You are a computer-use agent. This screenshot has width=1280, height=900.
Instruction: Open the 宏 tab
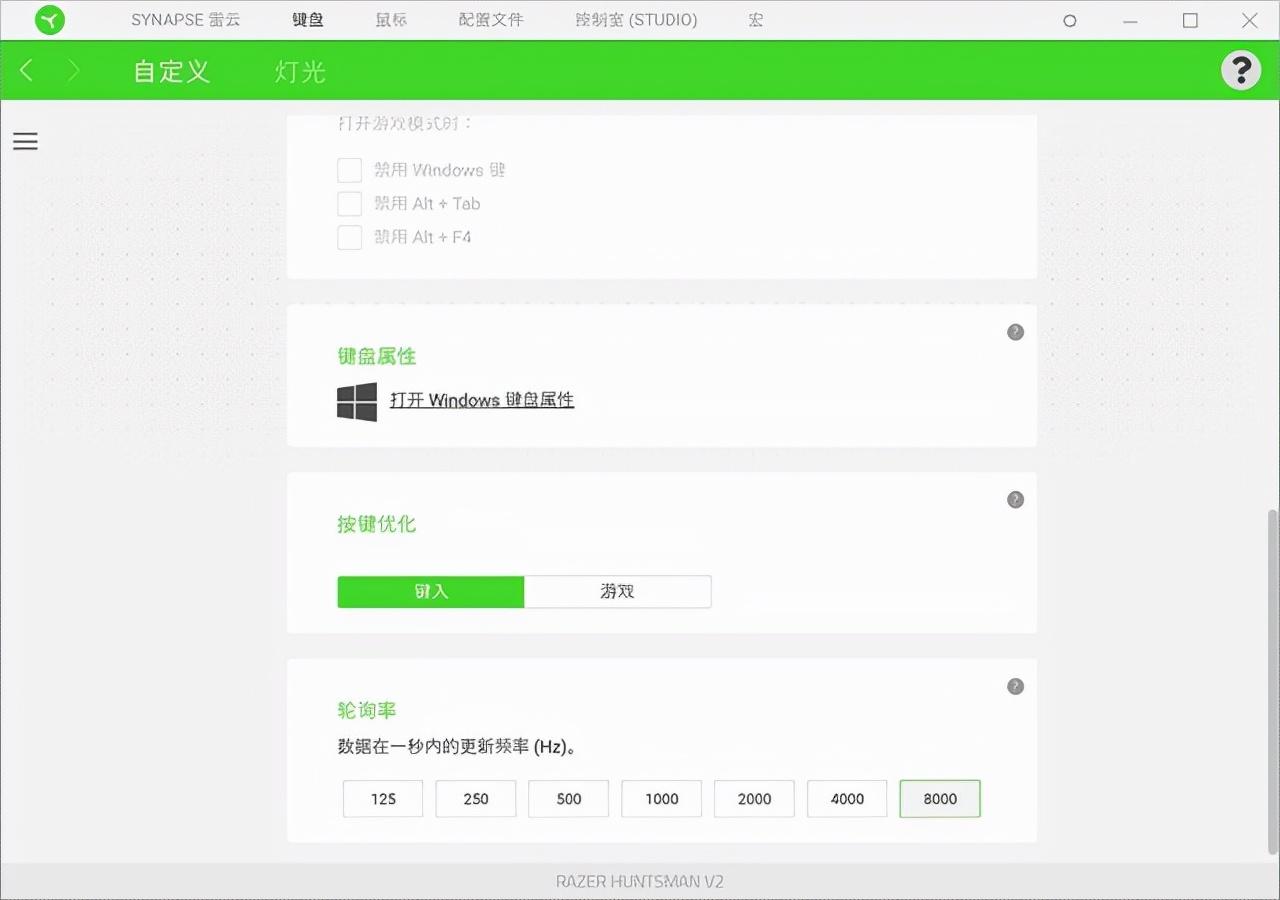(x=756, y=20)
